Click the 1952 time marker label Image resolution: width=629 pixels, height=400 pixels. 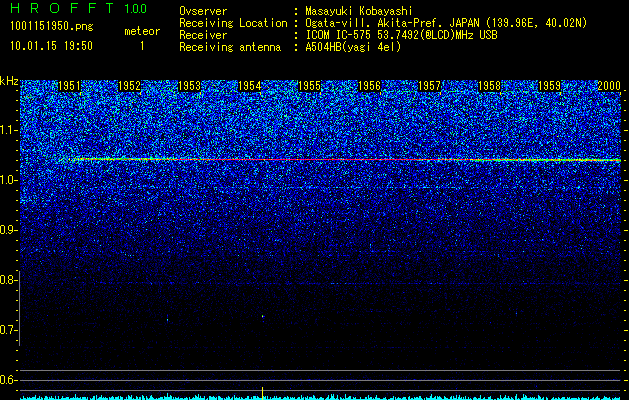130,86
